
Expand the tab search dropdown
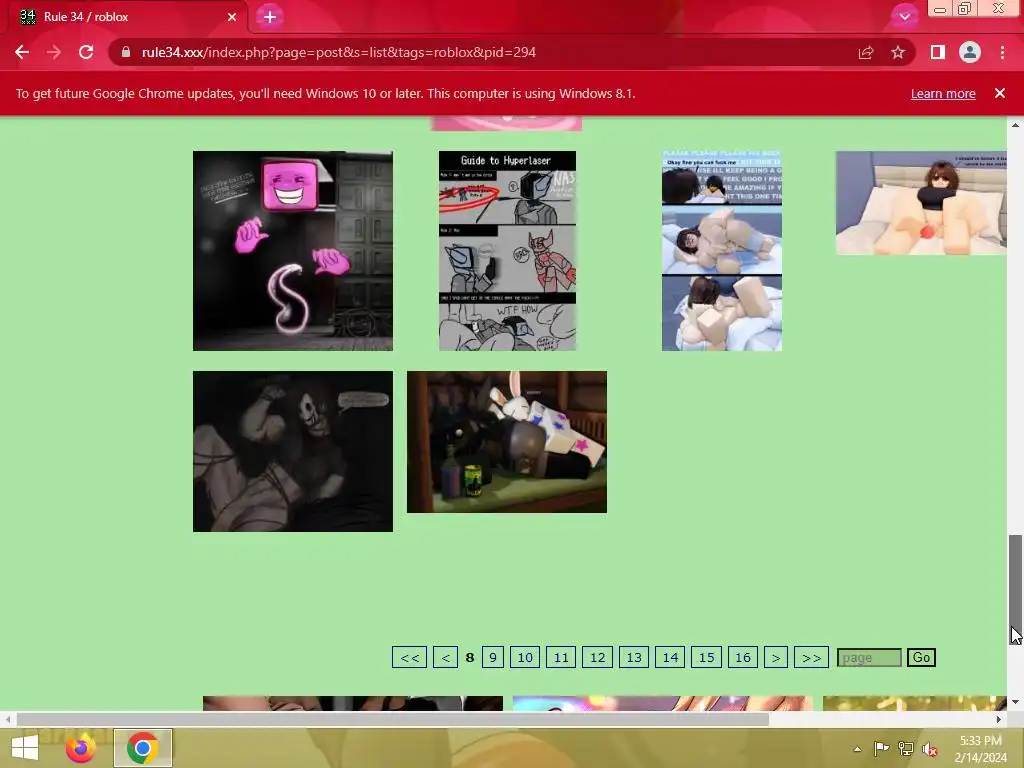coord(904,17)
